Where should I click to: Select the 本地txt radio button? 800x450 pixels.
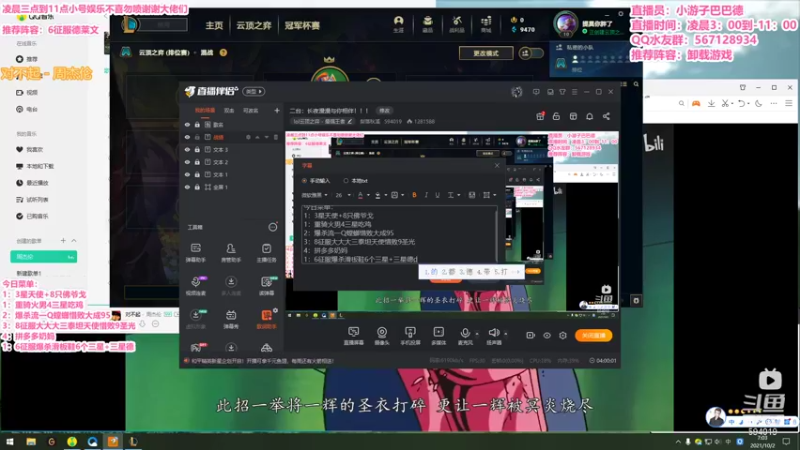point(346,181)
